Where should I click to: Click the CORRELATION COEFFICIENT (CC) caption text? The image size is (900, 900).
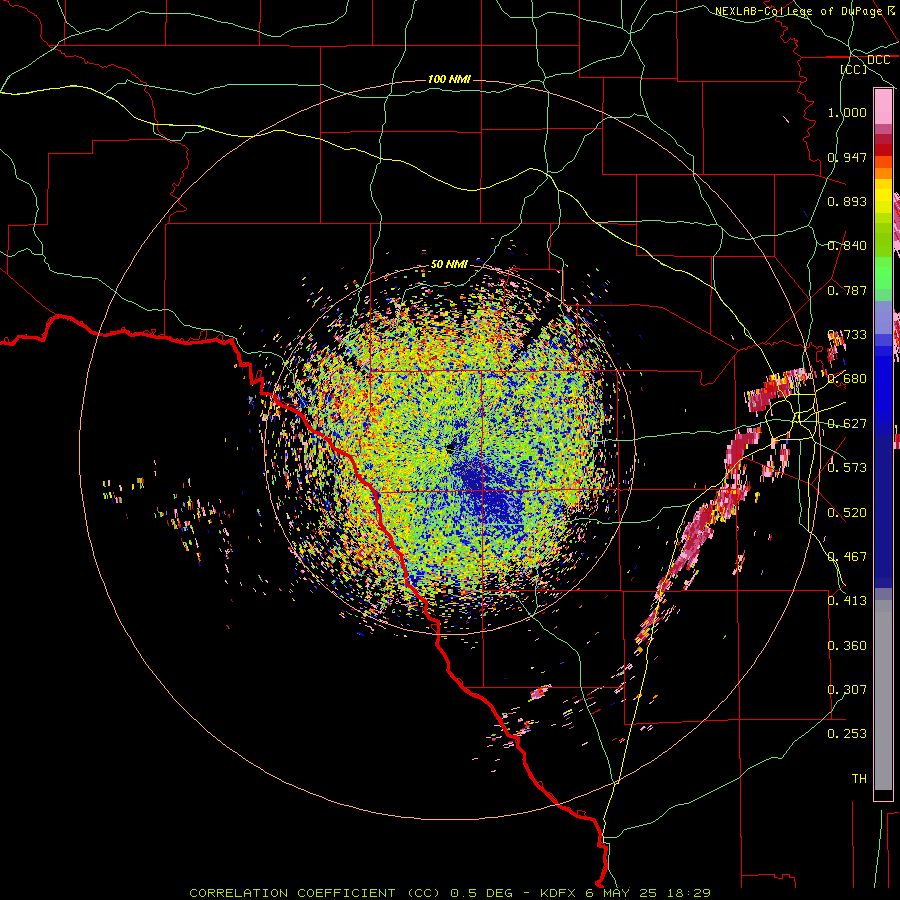(315, 893)
